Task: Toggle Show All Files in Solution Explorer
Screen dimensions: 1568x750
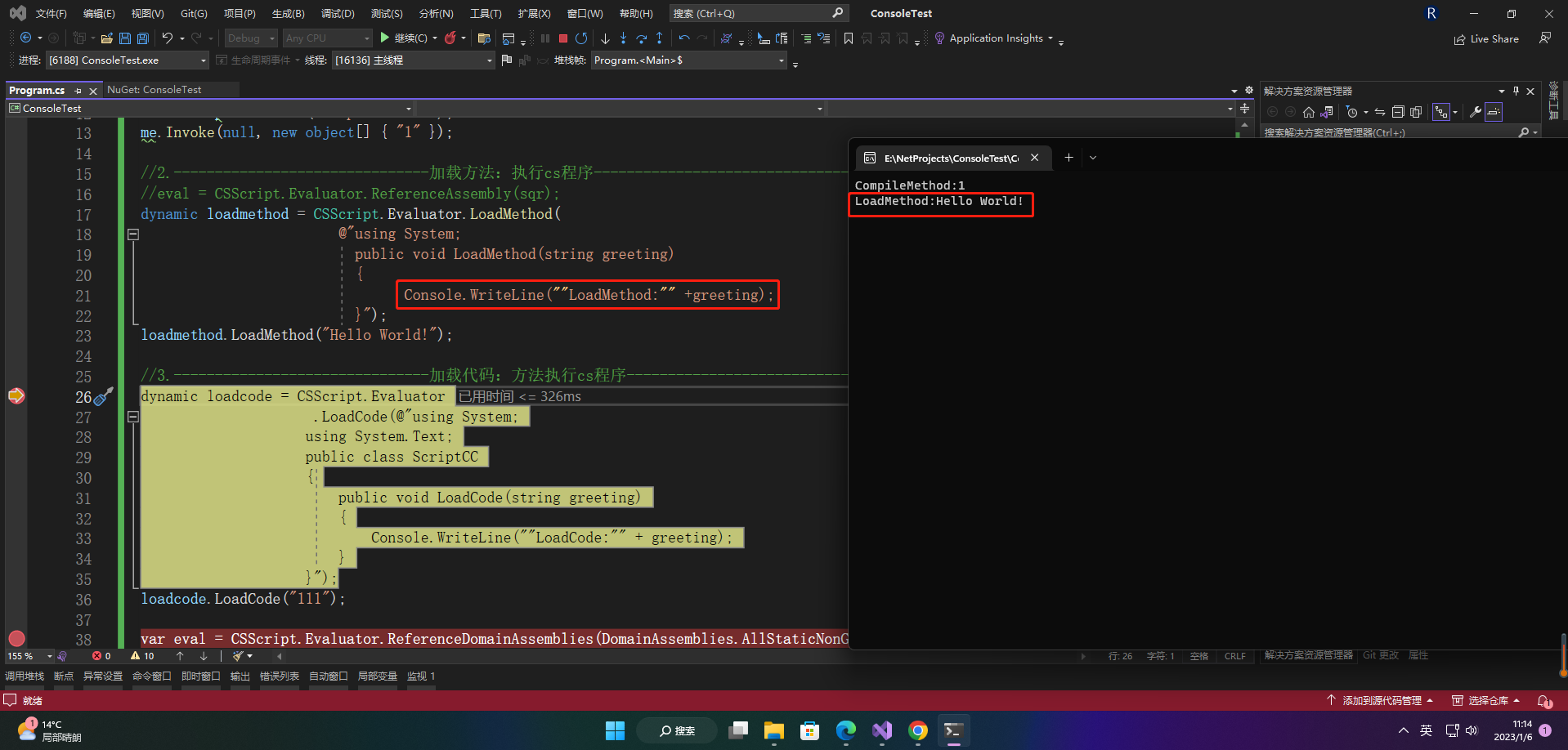Action: tap(1416, 112)
